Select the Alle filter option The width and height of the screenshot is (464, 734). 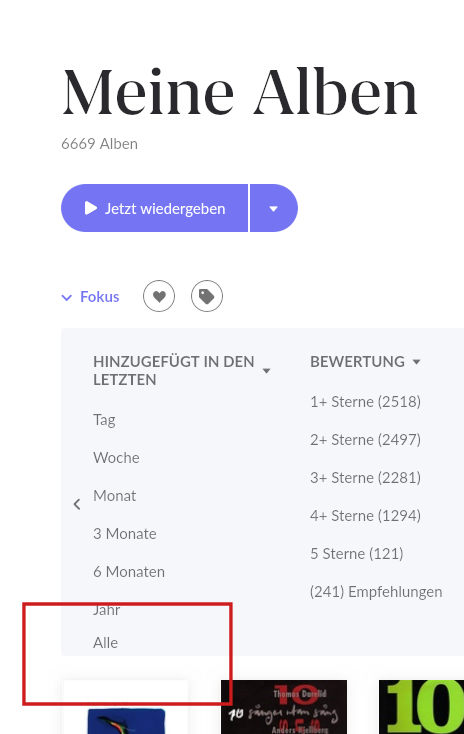coord(105,643)
